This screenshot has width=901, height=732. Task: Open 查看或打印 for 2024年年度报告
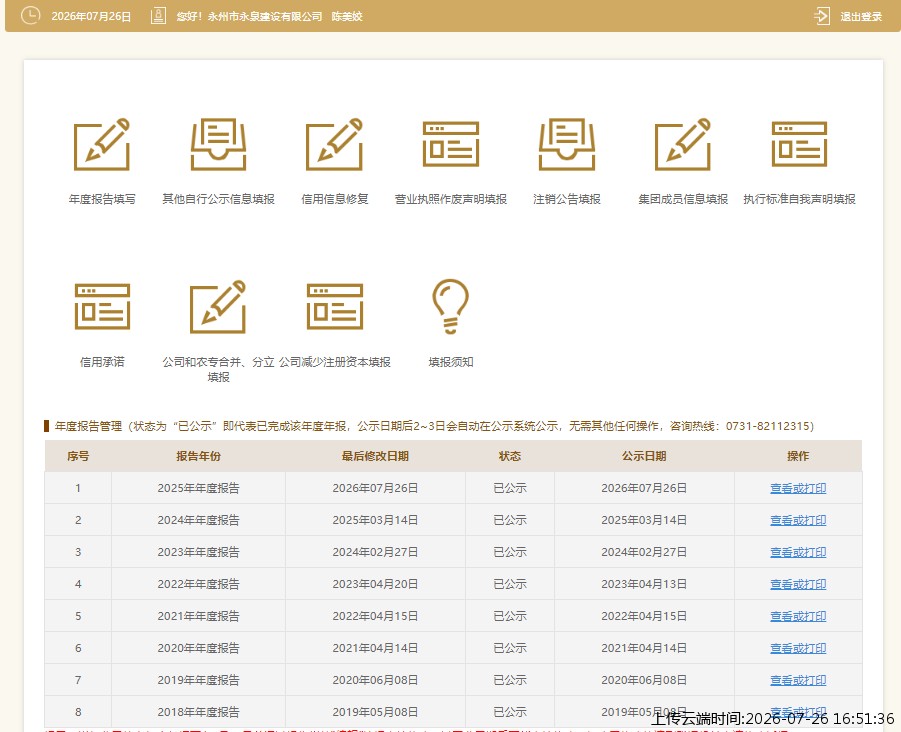798,520
